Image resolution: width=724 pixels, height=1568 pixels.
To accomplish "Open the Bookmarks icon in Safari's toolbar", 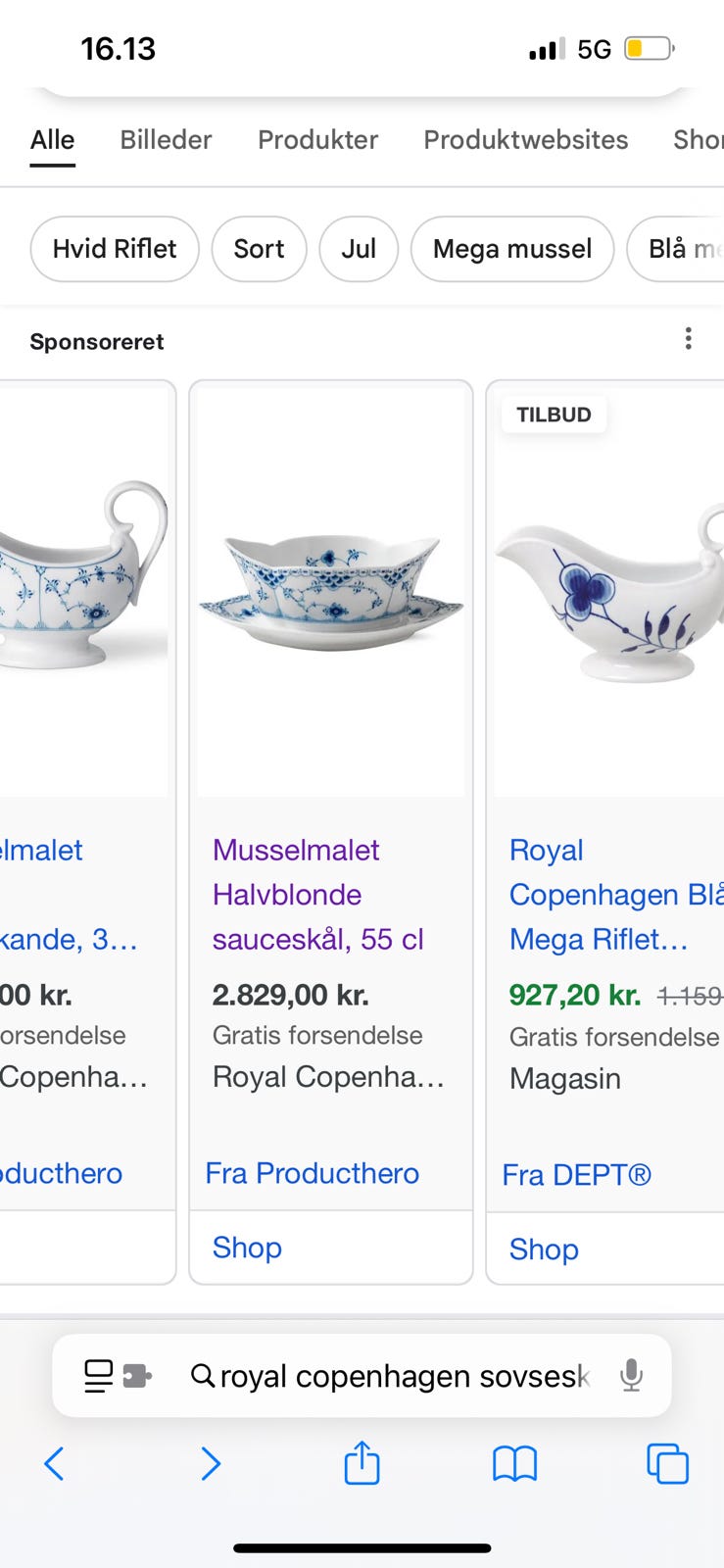I will [x=514, y=1465].
